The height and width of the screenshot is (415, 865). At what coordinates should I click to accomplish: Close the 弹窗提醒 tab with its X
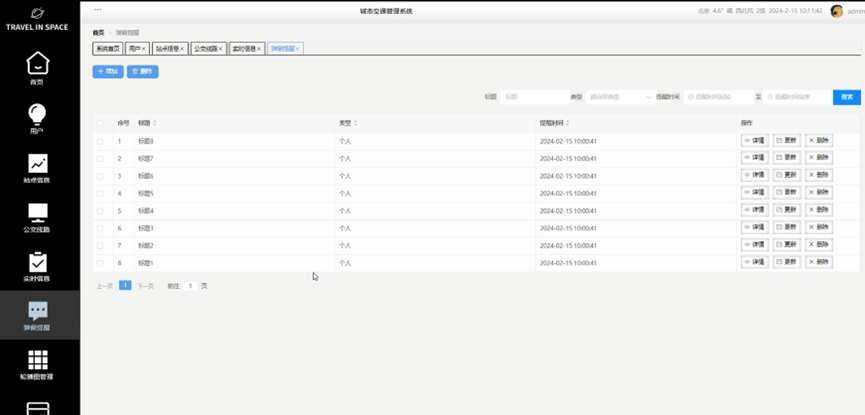pos(297,49)
